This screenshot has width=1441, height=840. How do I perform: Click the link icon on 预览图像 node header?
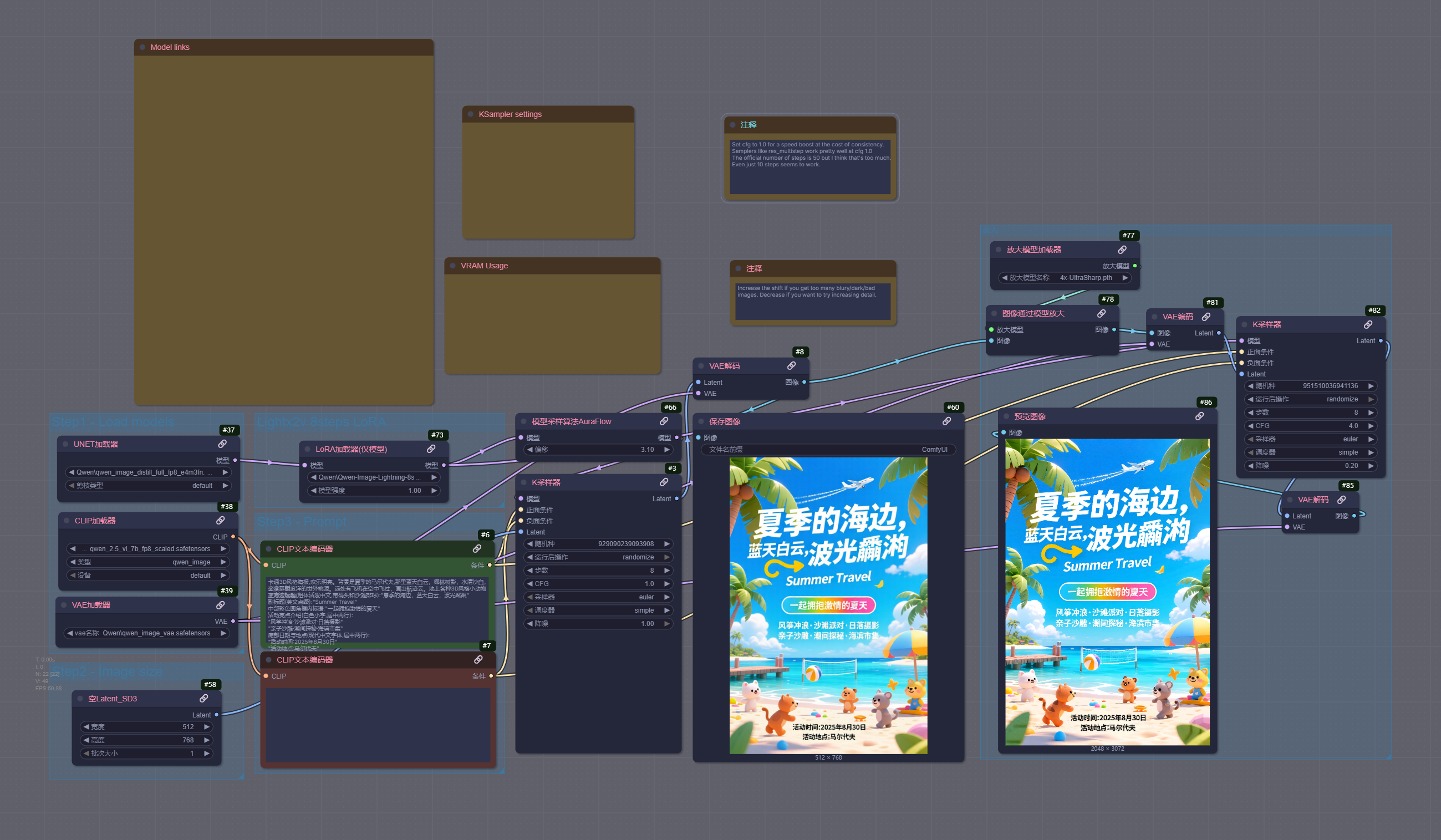coord(1199,416)
